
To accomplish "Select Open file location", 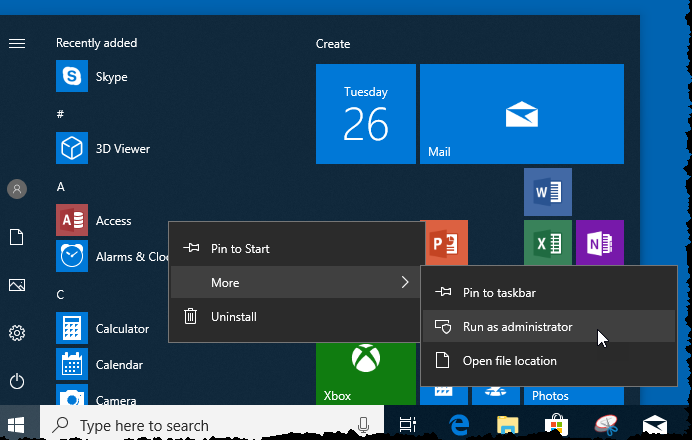I will tap(549, 361).
